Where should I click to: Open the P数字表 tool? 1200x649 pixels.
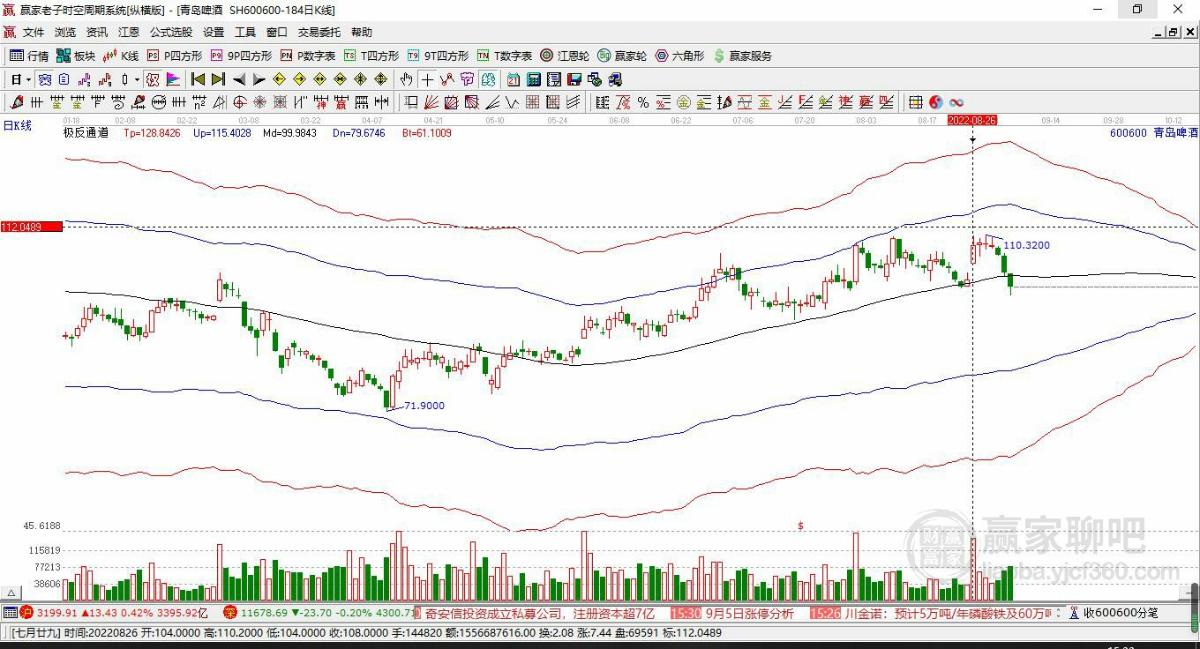coord(308,56)
